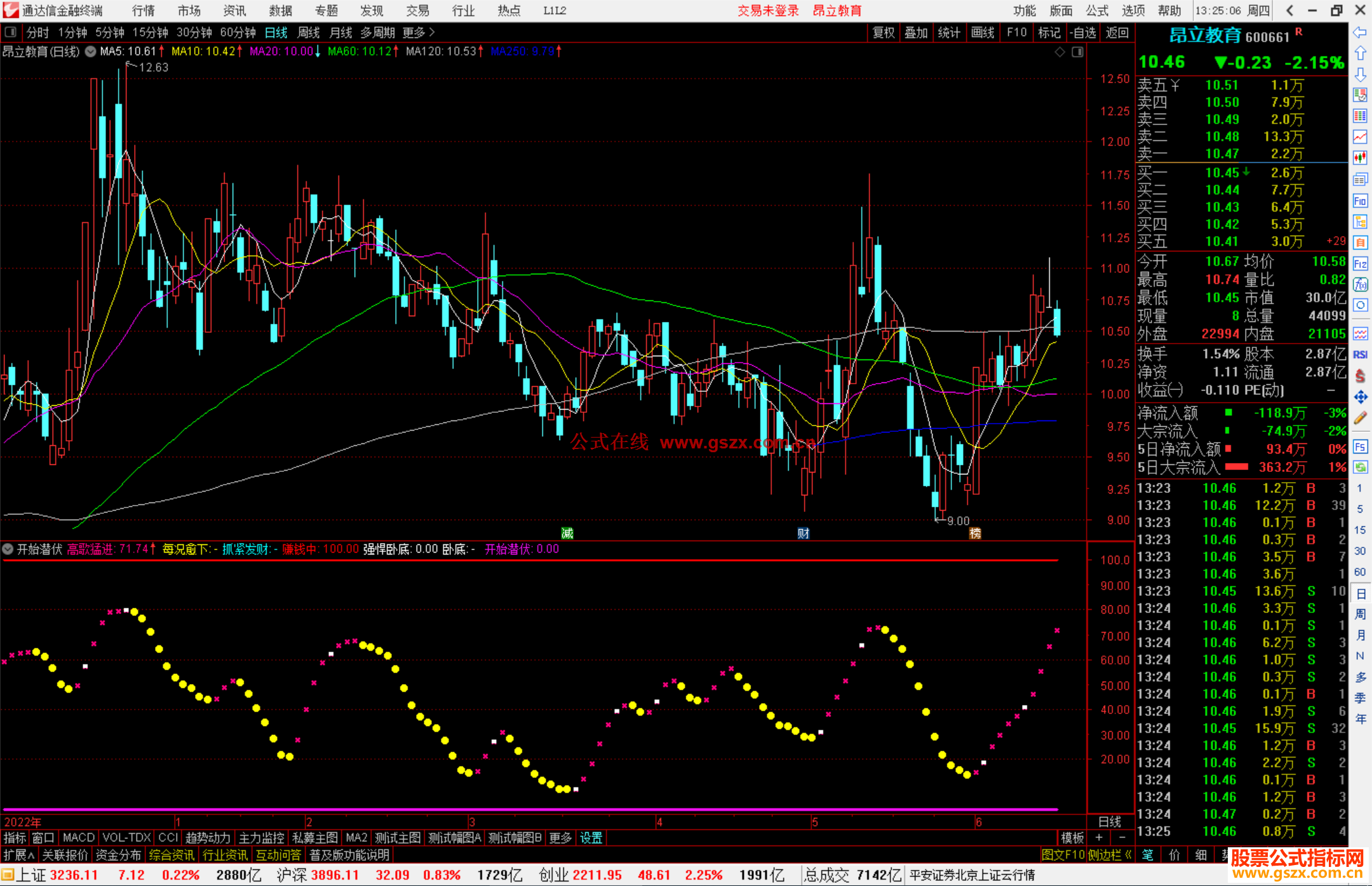Switch to the 周线 weekly period tab
This screenshot has height=886, width=1372.
308,32
